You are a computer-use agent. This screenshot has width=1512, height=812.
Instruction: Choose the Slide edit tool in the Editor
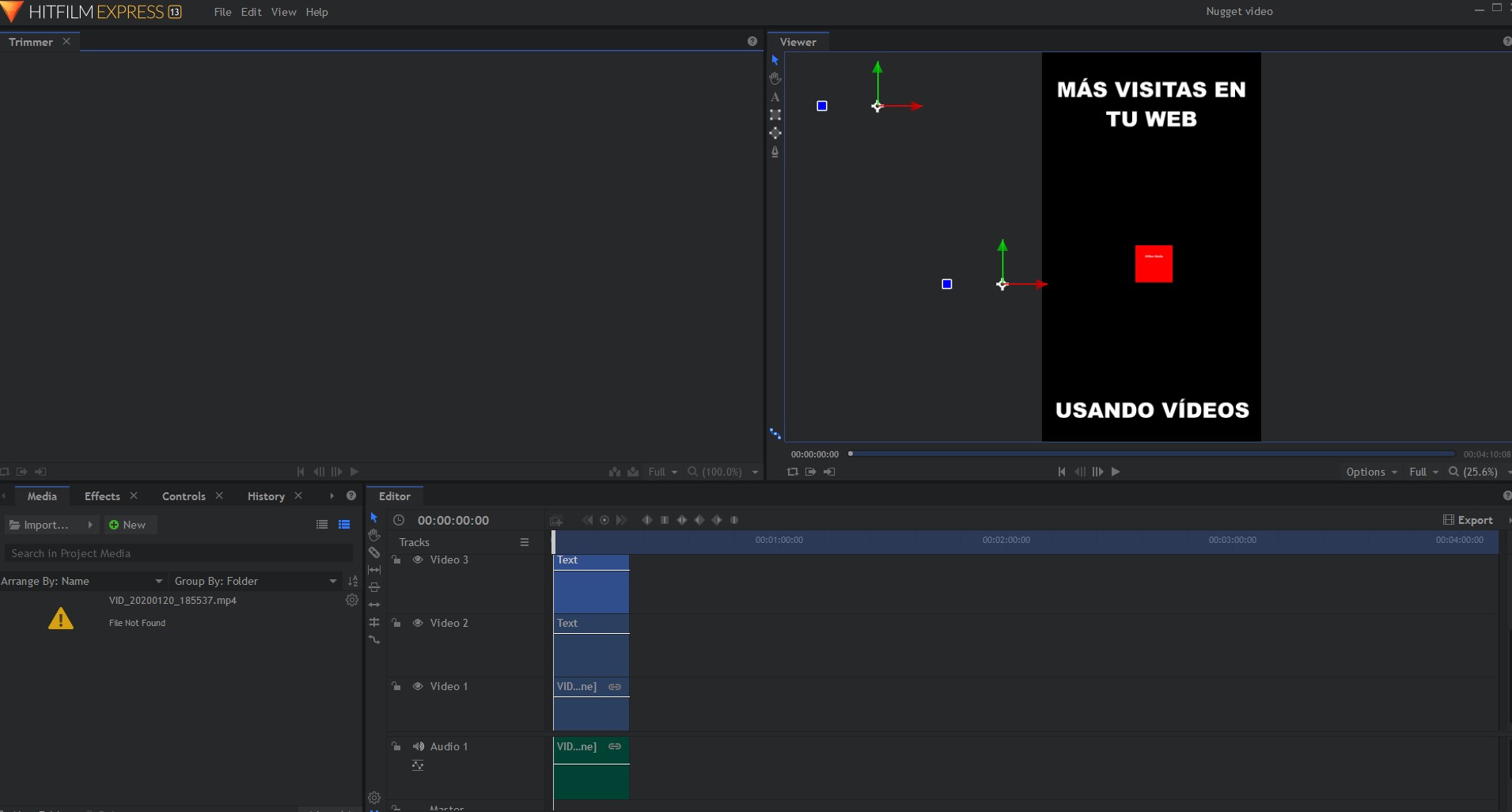coord(374,587)
